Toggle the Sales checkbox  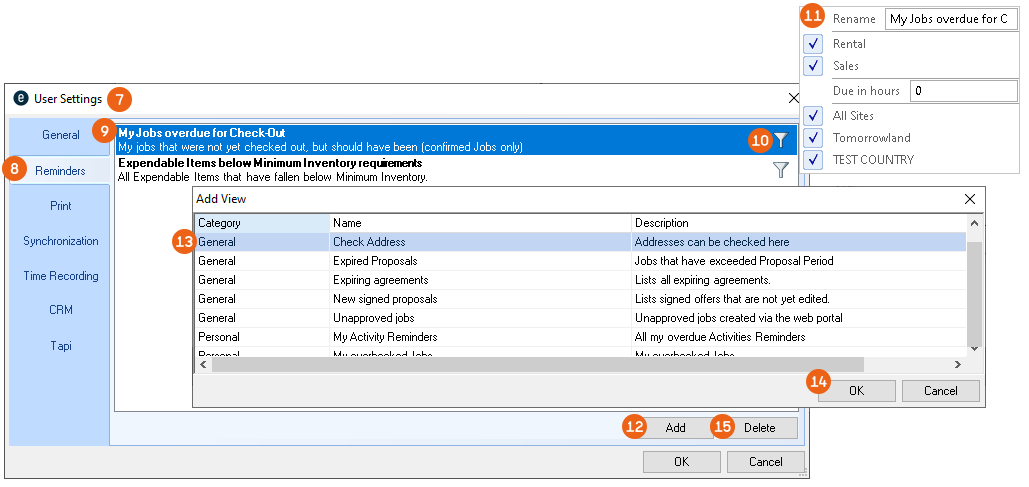coord(813,66)
